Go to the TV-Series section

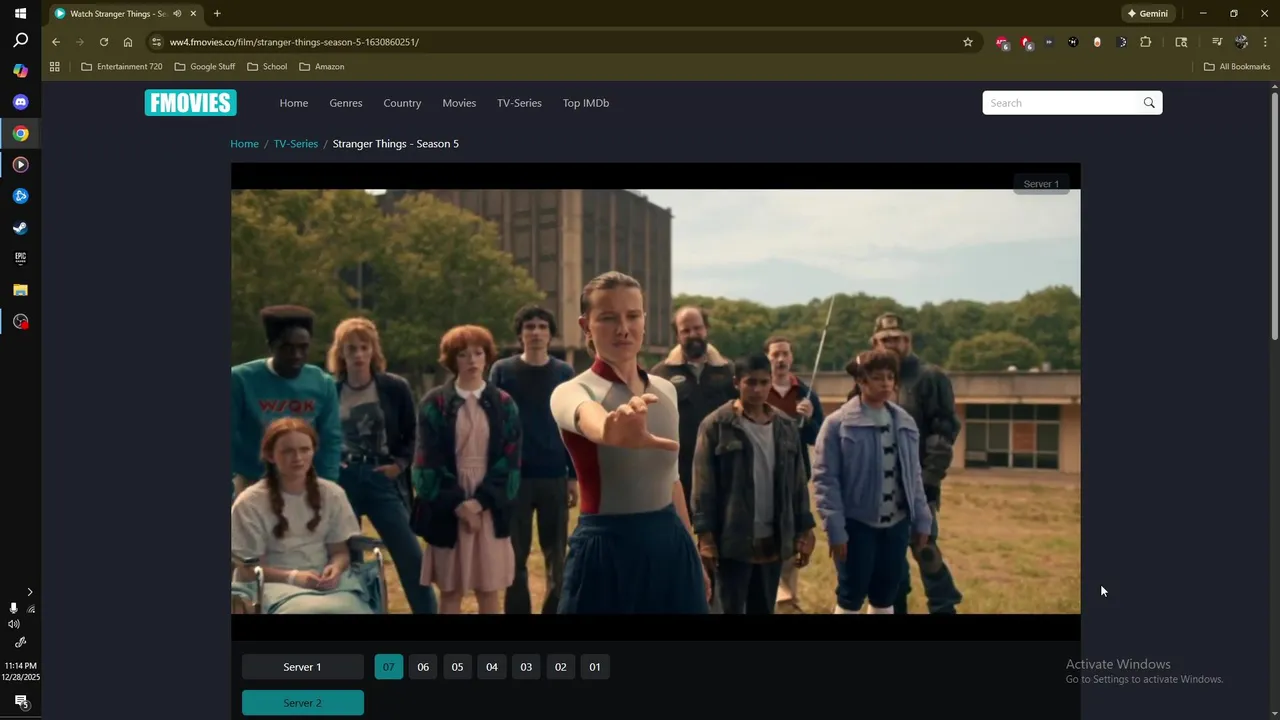(x=519, y=103)
